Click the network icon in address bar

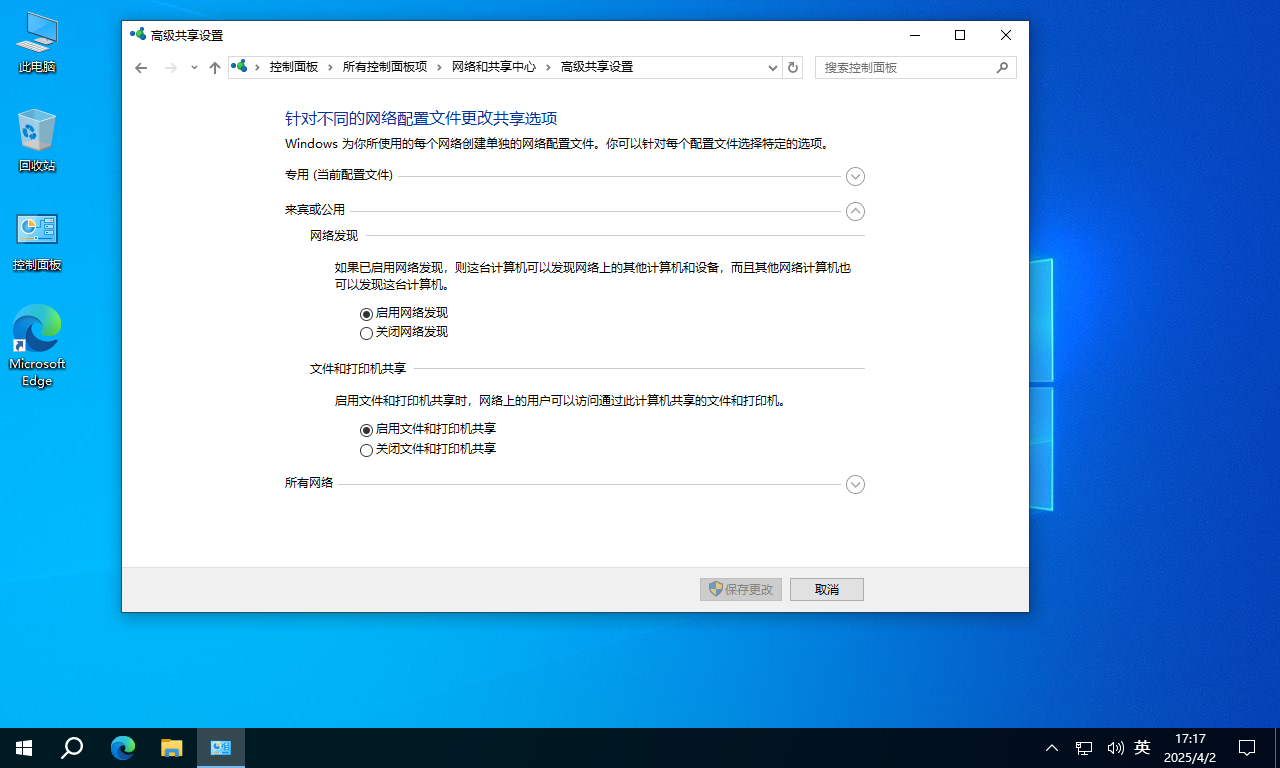(x=239, y=67)
